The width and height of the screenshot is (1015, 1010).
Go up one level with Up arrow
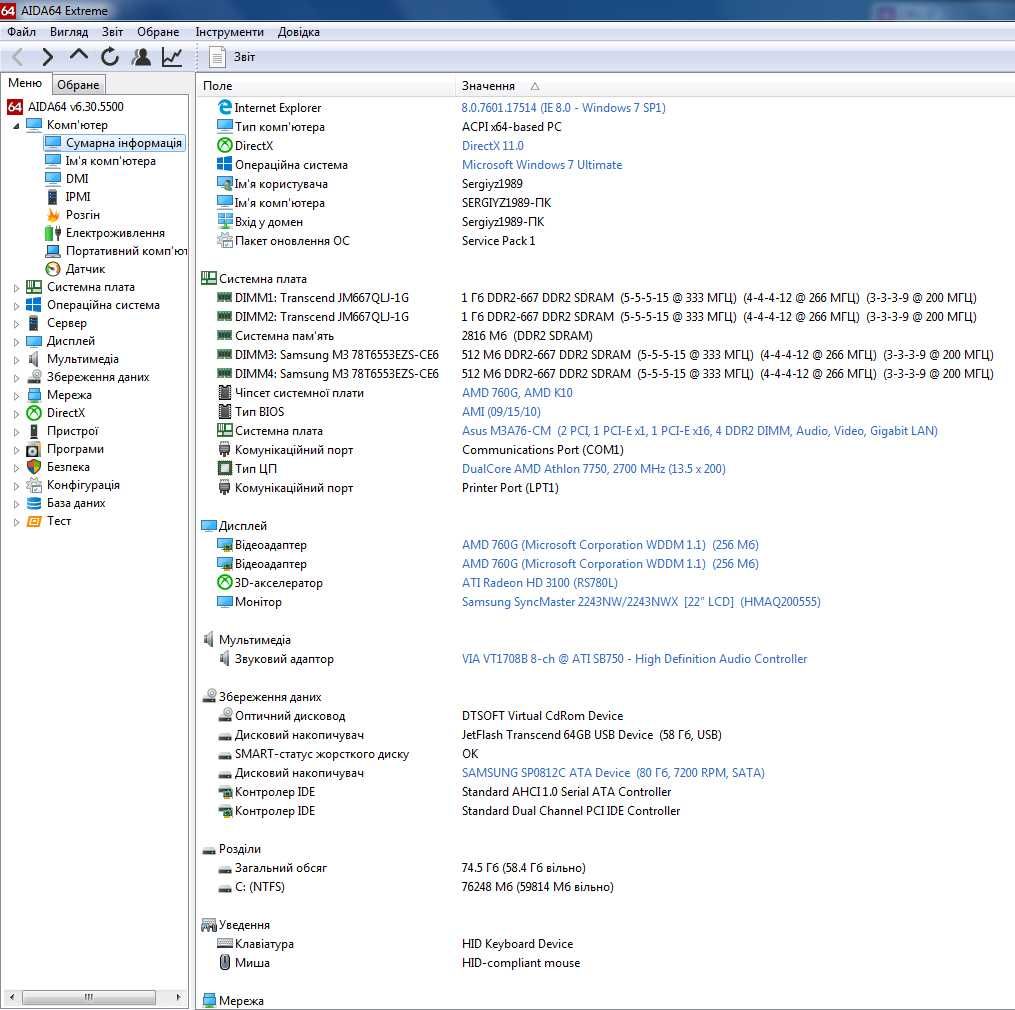coord(78,56)
